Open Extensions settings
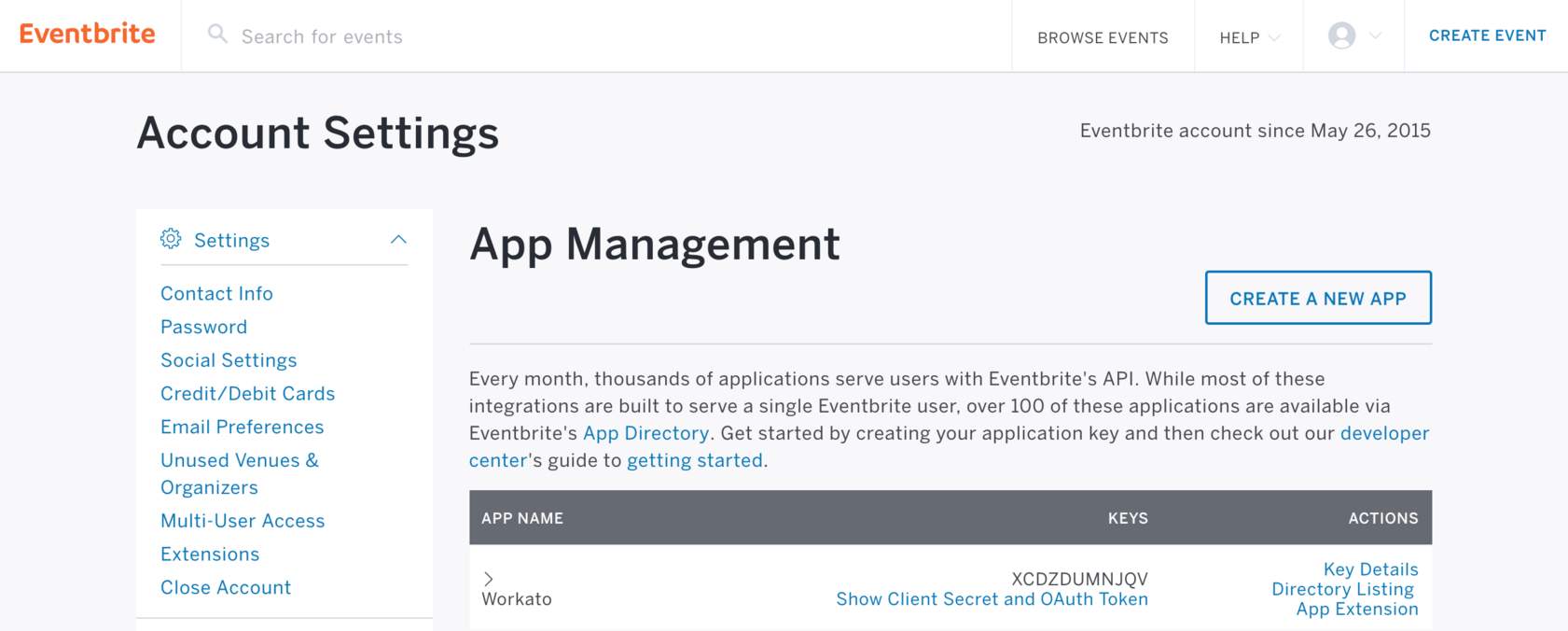This screenshot has width=1568, height=631. coord(210,554)
